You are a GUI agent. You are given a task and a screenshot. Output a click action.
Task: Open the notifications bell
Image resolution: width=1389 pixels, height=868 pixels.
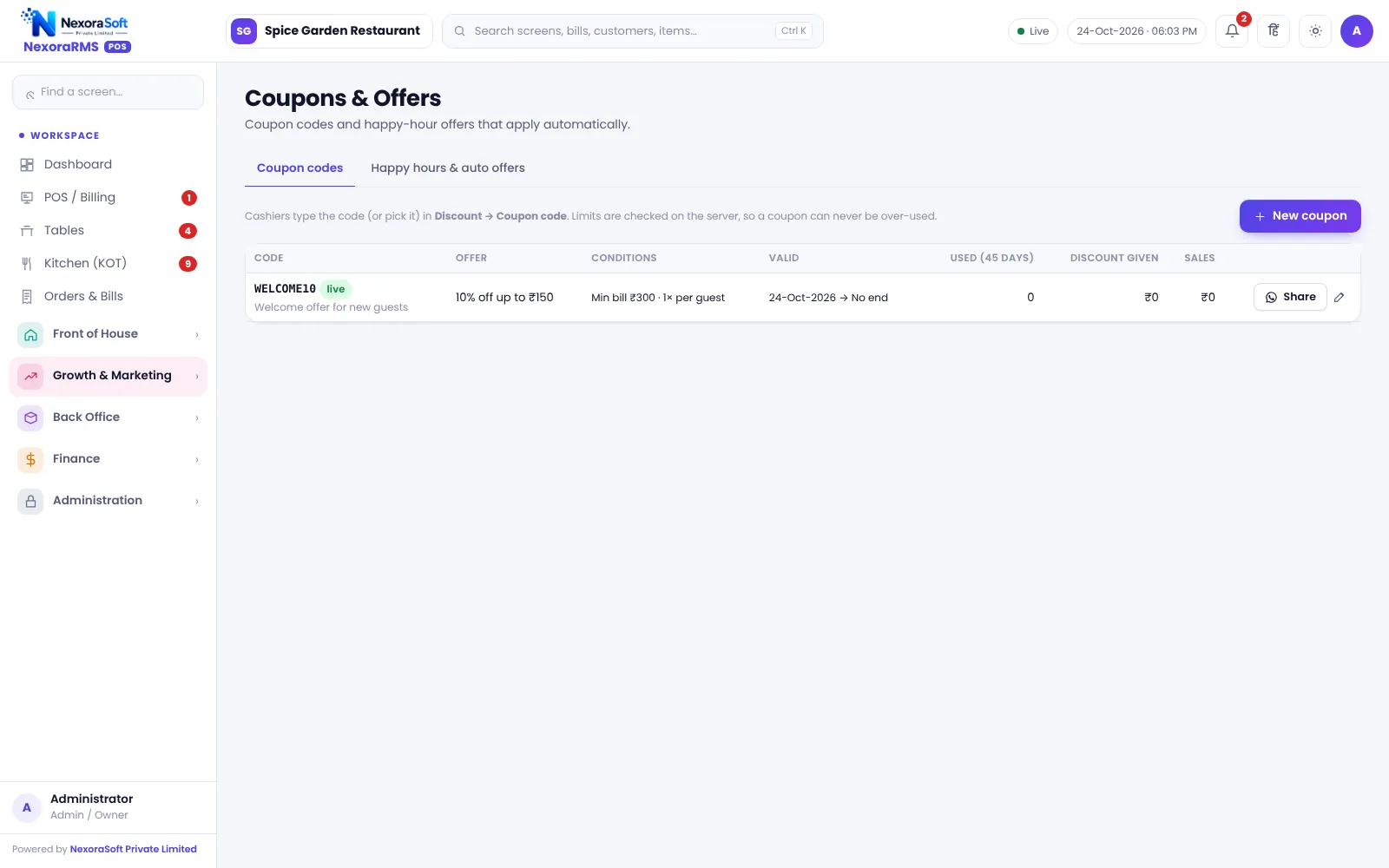tap(1232, 31)
